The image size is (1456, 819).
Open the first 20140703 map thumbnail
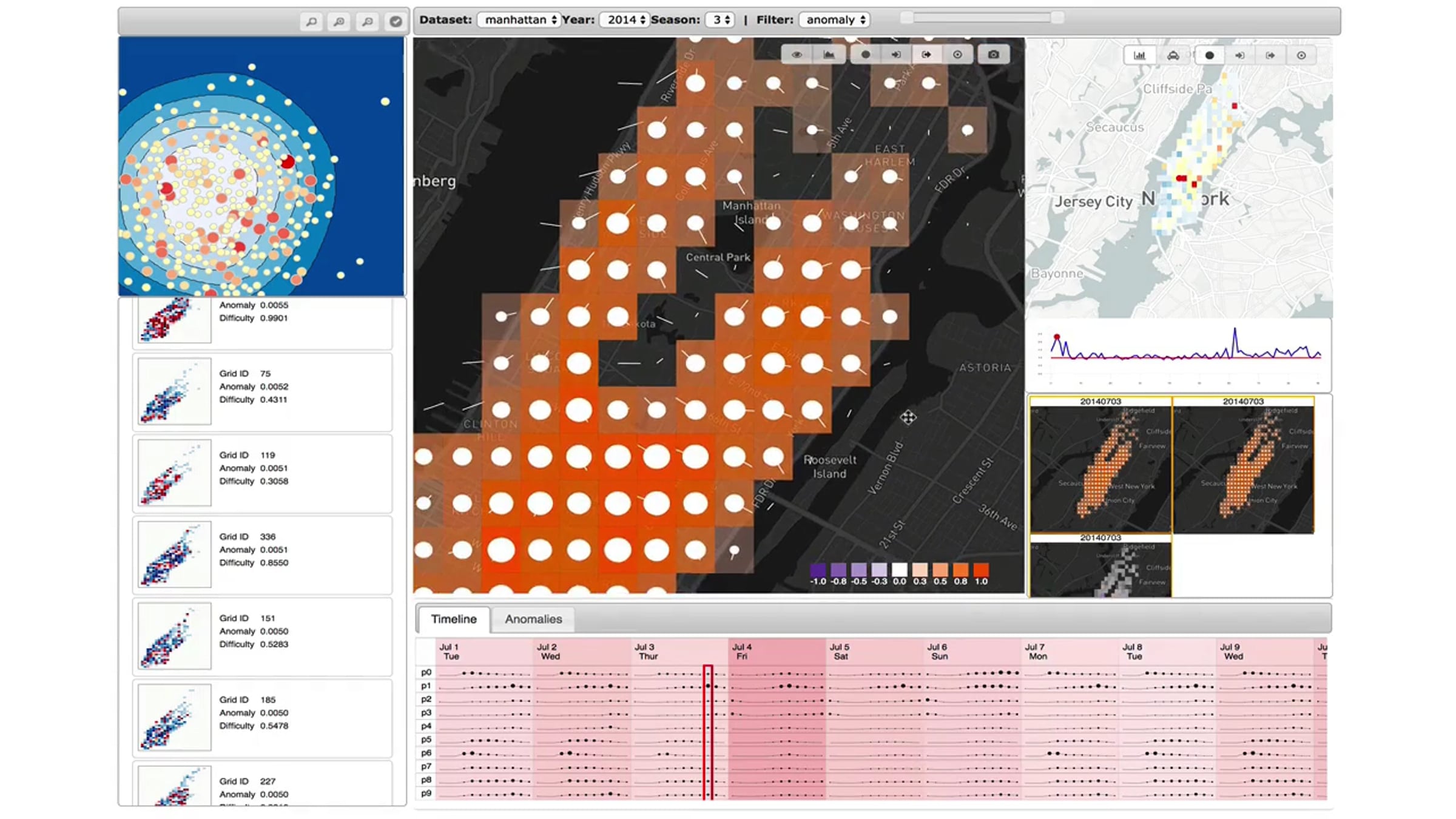(1100, 465)
